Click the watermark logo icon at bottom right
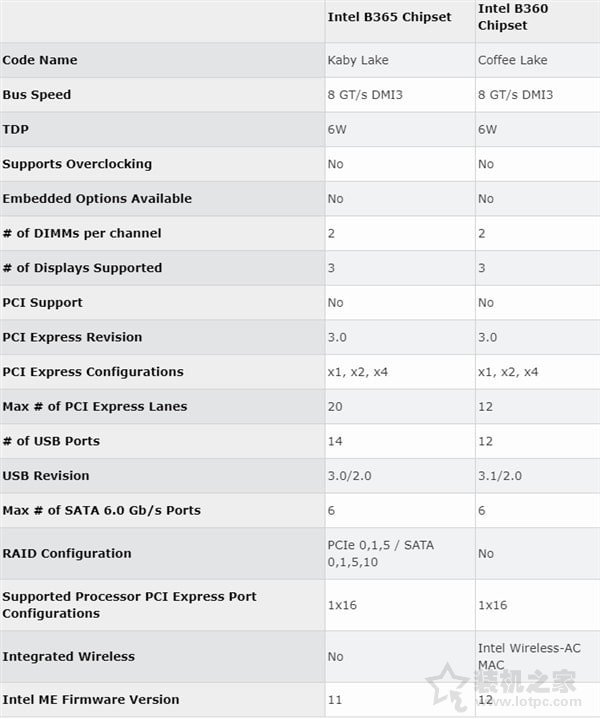Image resolution: width=600 pixels, height=719 pixels. (451, 688)
